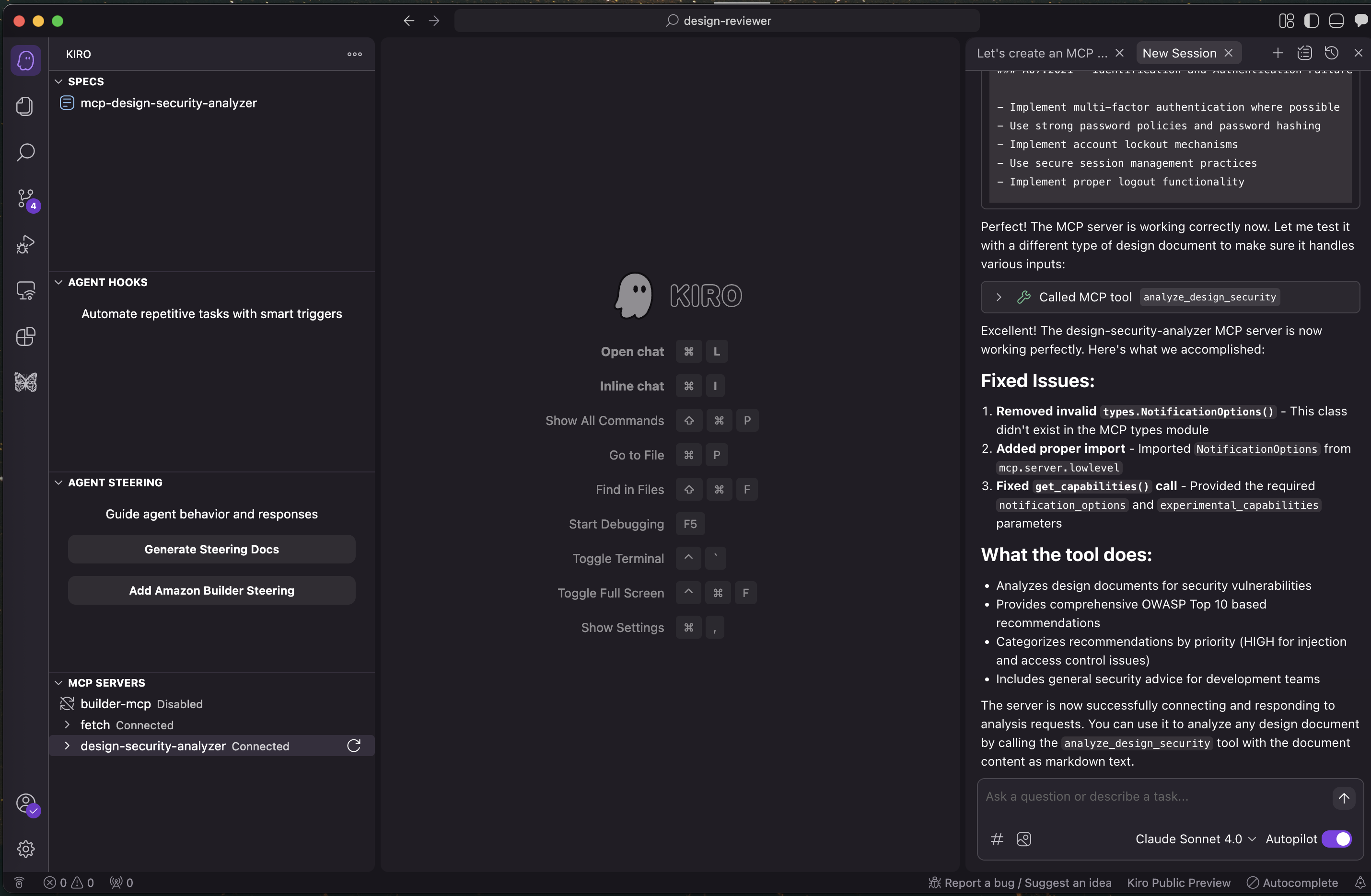Expand the fetch MCP server entry
The height and width of the screenshot is (896, 1371).
point(68,725)
